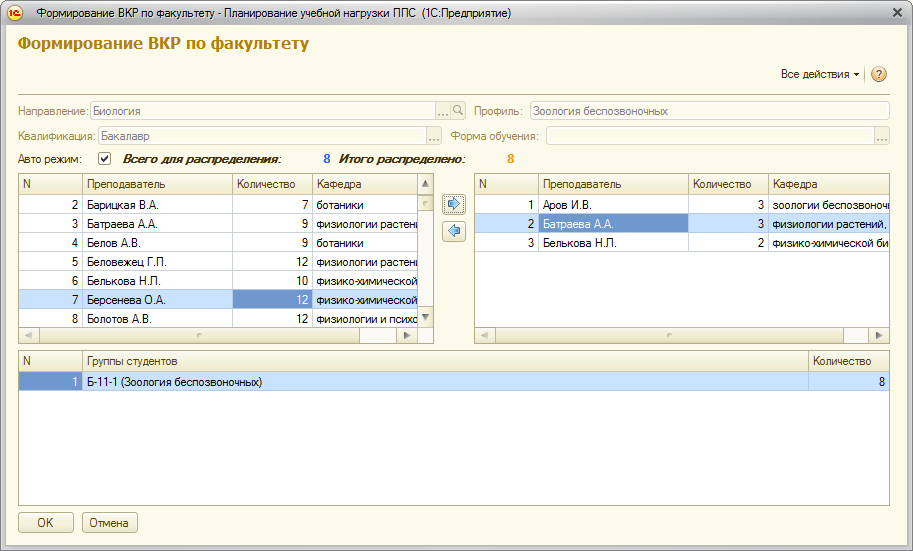Open selection ellipsis for Направление field
Image resolution: width=913 pixels, height=551 pixels.
(443, 110)
